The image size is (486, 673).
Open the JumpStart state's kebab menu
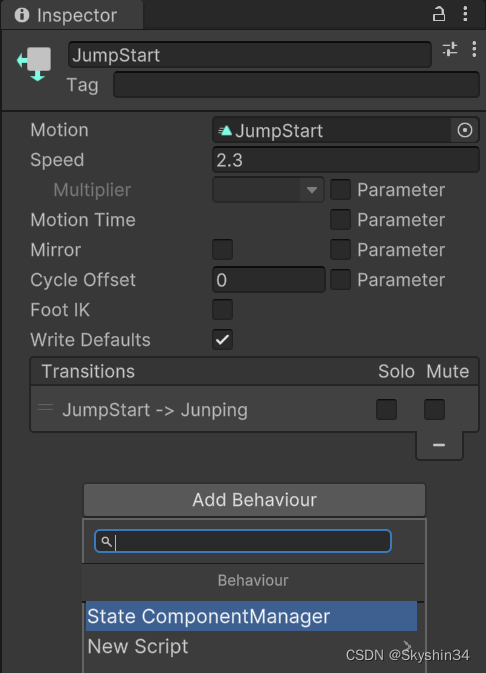pos(474,49)
